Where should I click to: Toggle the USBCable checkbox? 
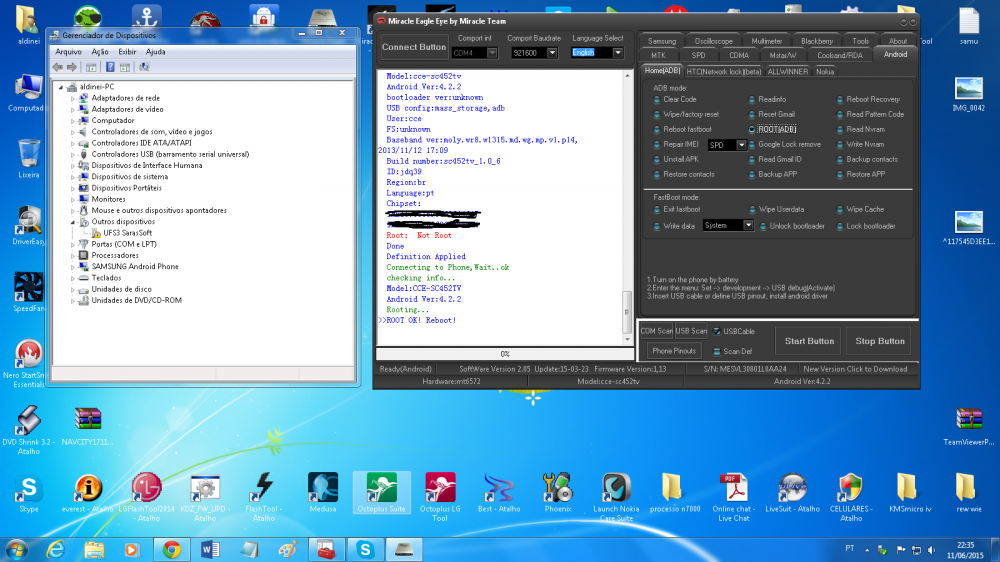(x=717, y=331)
